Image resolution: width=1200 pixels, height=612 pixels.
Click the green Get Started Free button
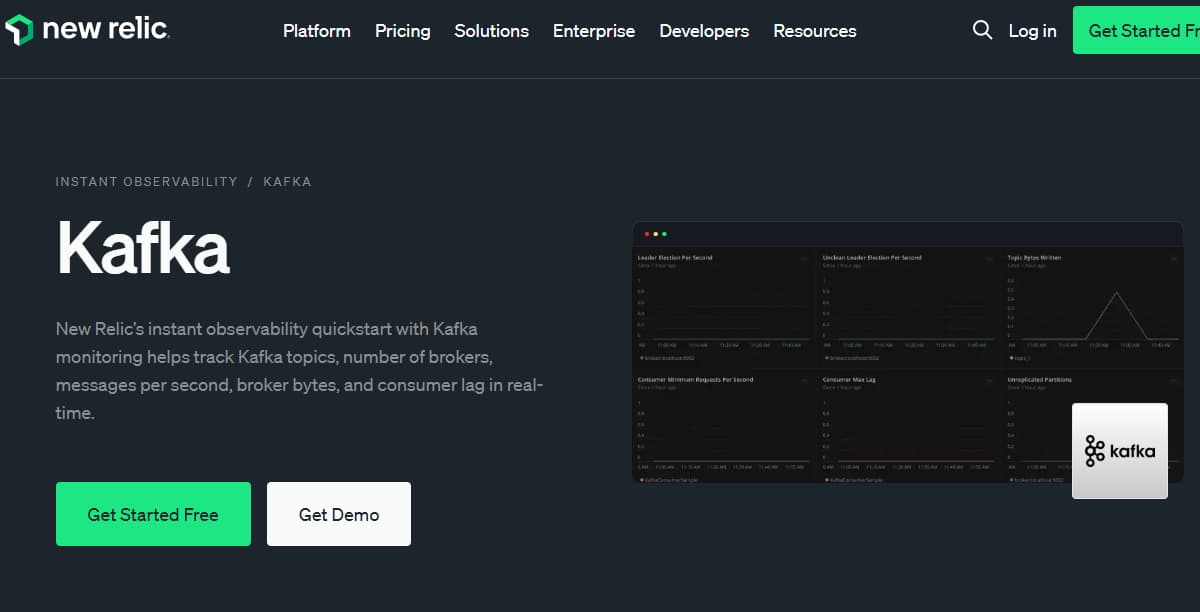pos(153,514)
